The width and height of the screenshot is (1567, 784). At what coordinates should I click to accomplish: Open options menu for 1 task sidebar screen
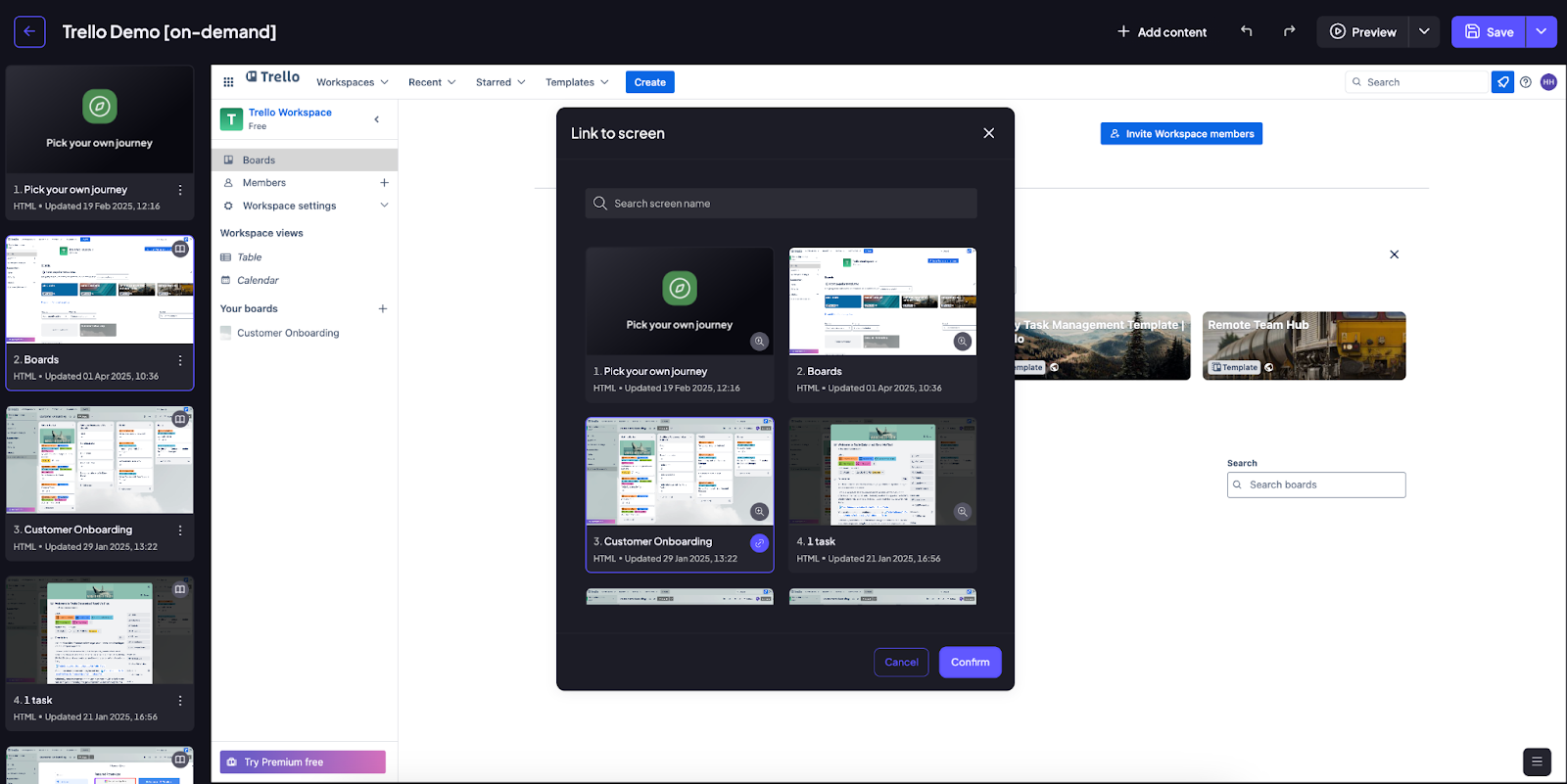pos(180,701)
